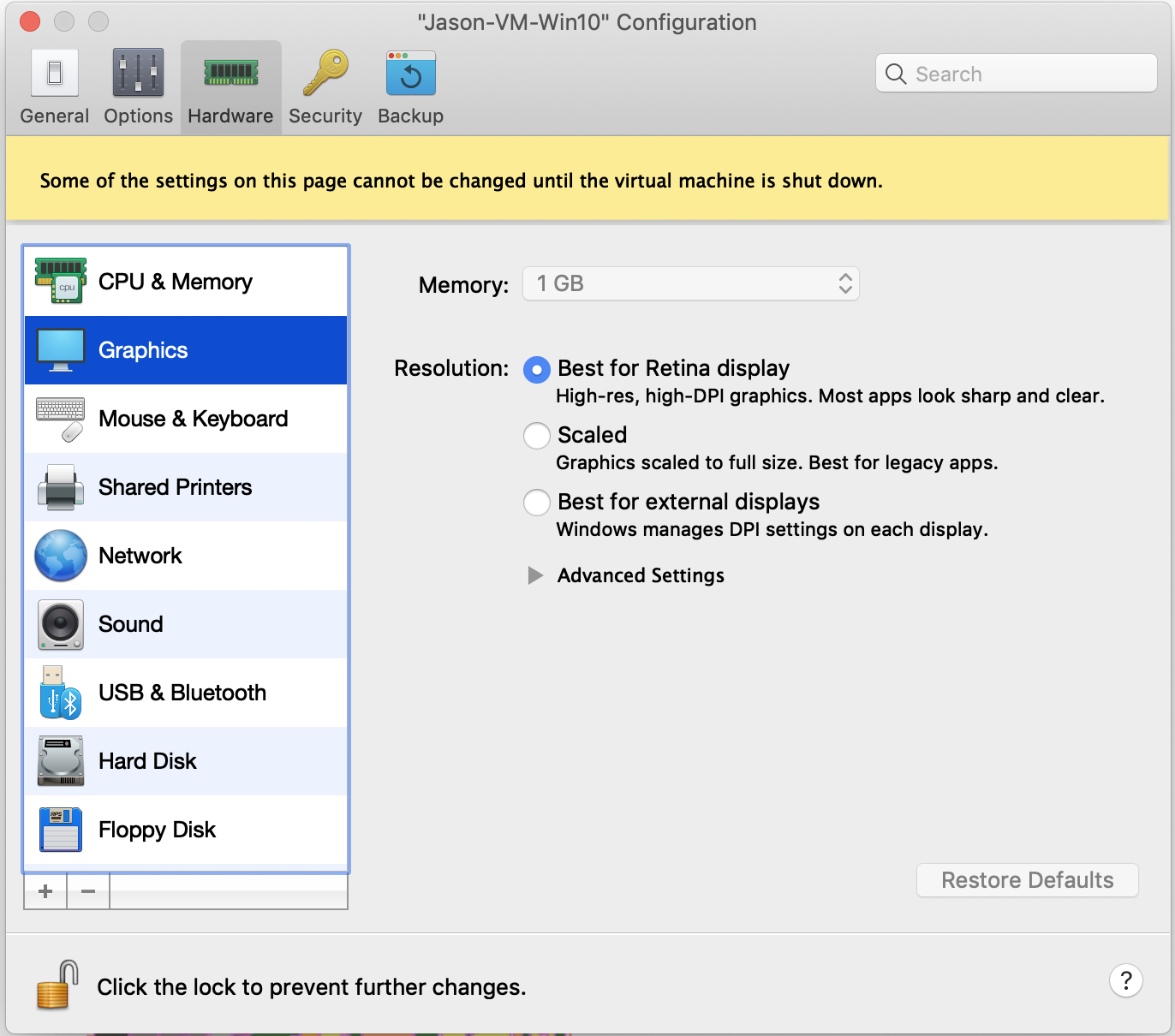
Task: Click the USB & Bluetooth icon
Action: coord(61,693)
